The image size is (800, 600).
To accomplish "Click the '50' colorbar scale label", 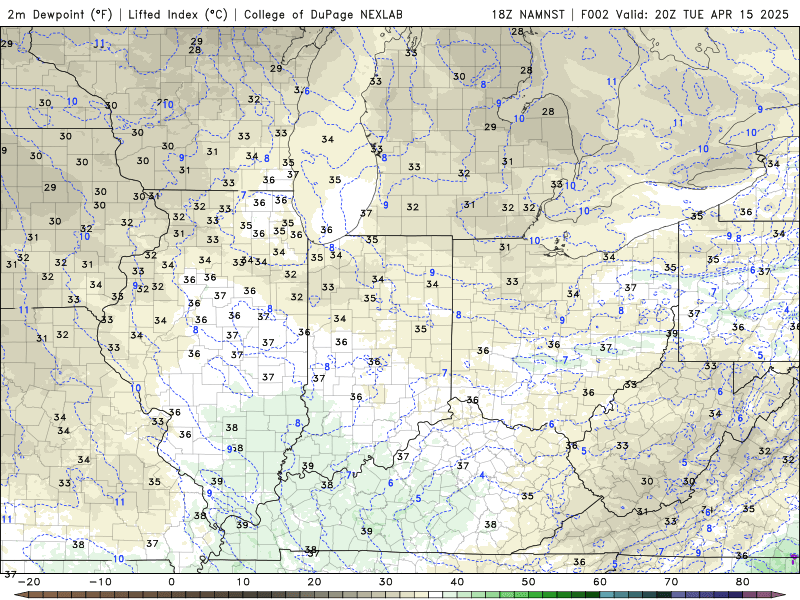I will 529,582.
